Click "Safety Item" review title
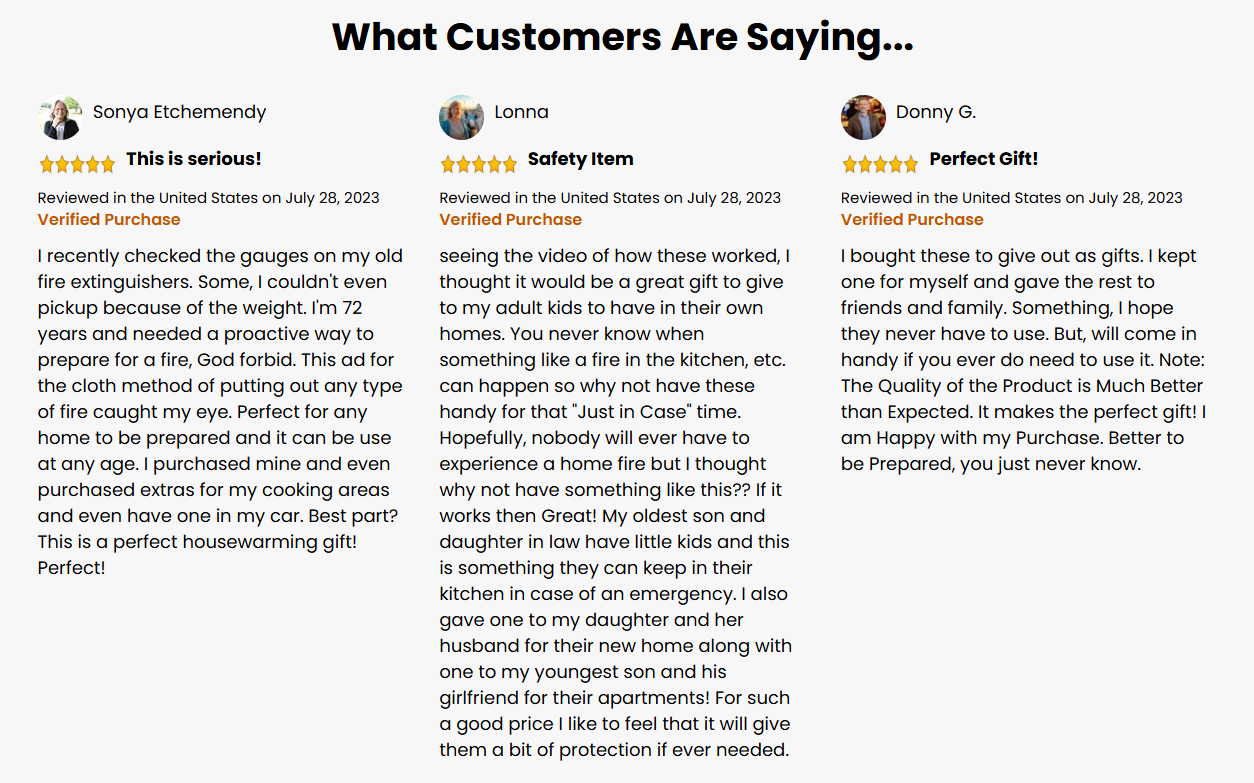This screenshot has height=783, width=1254. point(581,159)
